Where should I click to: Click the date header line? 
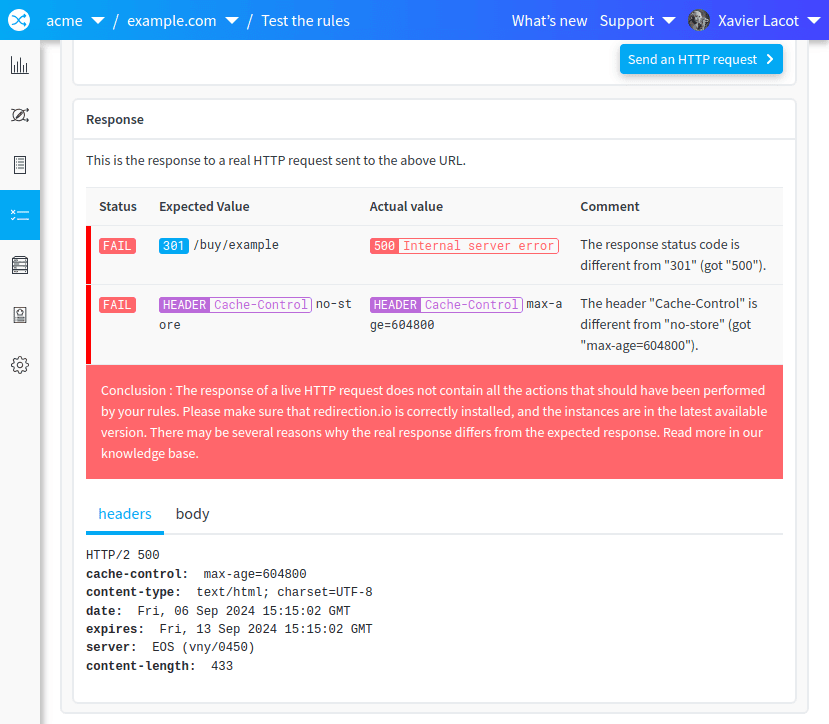coord(218,611)
